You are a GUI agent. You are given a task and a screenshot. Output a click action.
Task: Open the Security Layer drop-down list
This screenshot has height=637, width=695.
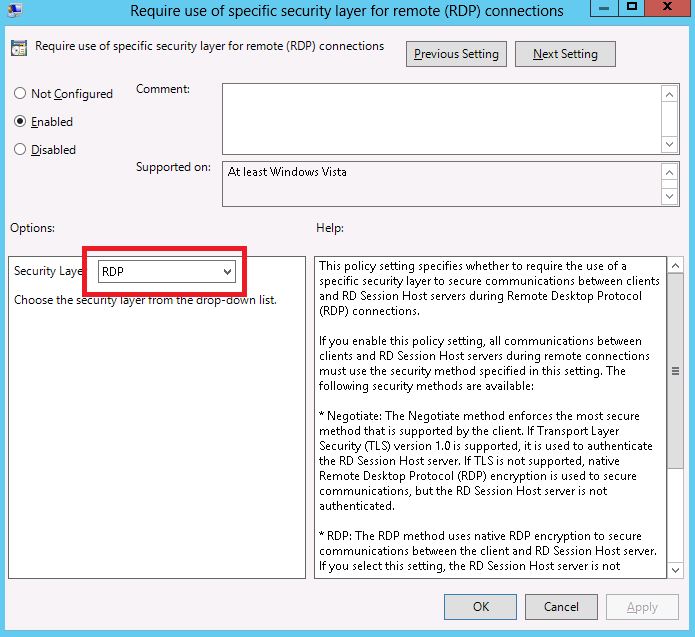click(228, 271)
